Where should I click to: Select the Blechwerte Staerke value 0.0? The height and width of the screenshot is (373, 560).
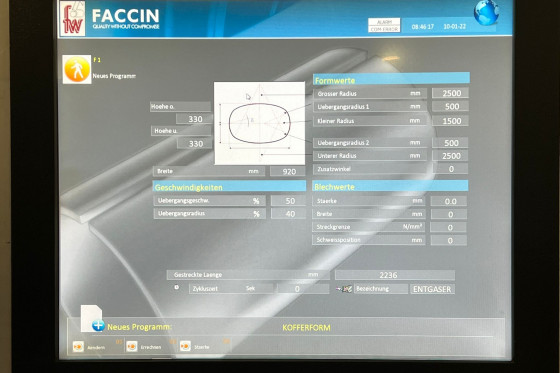[449, 201]
